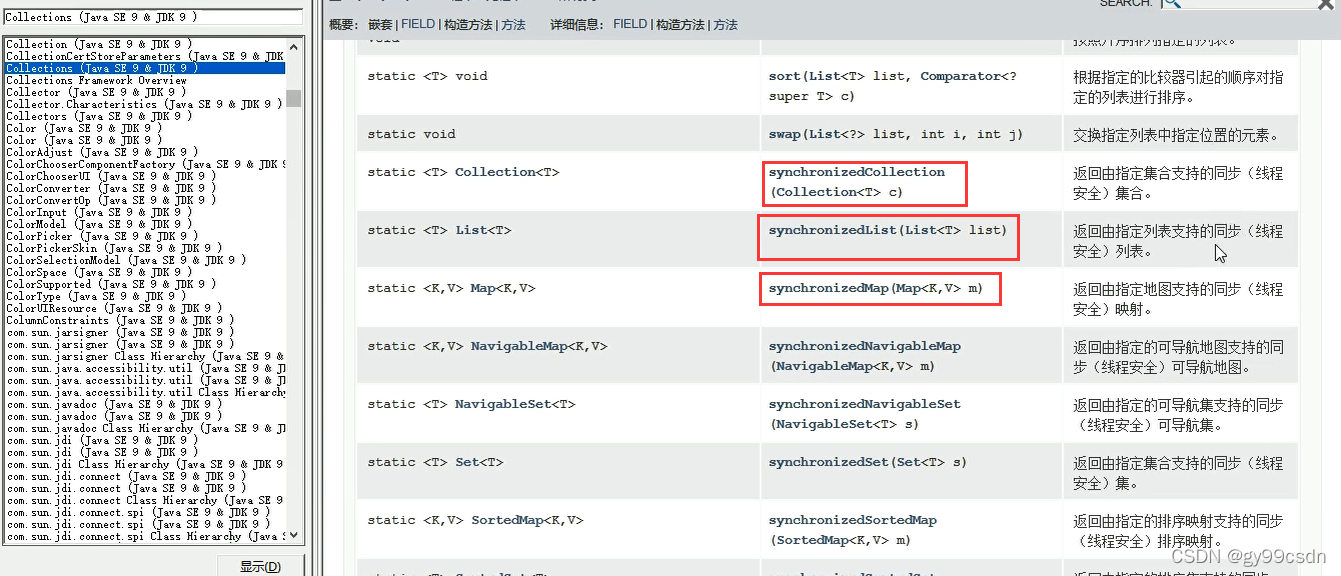Select com.sun.jdi.connect Class Hierarchy entry

tap(145, 500)
